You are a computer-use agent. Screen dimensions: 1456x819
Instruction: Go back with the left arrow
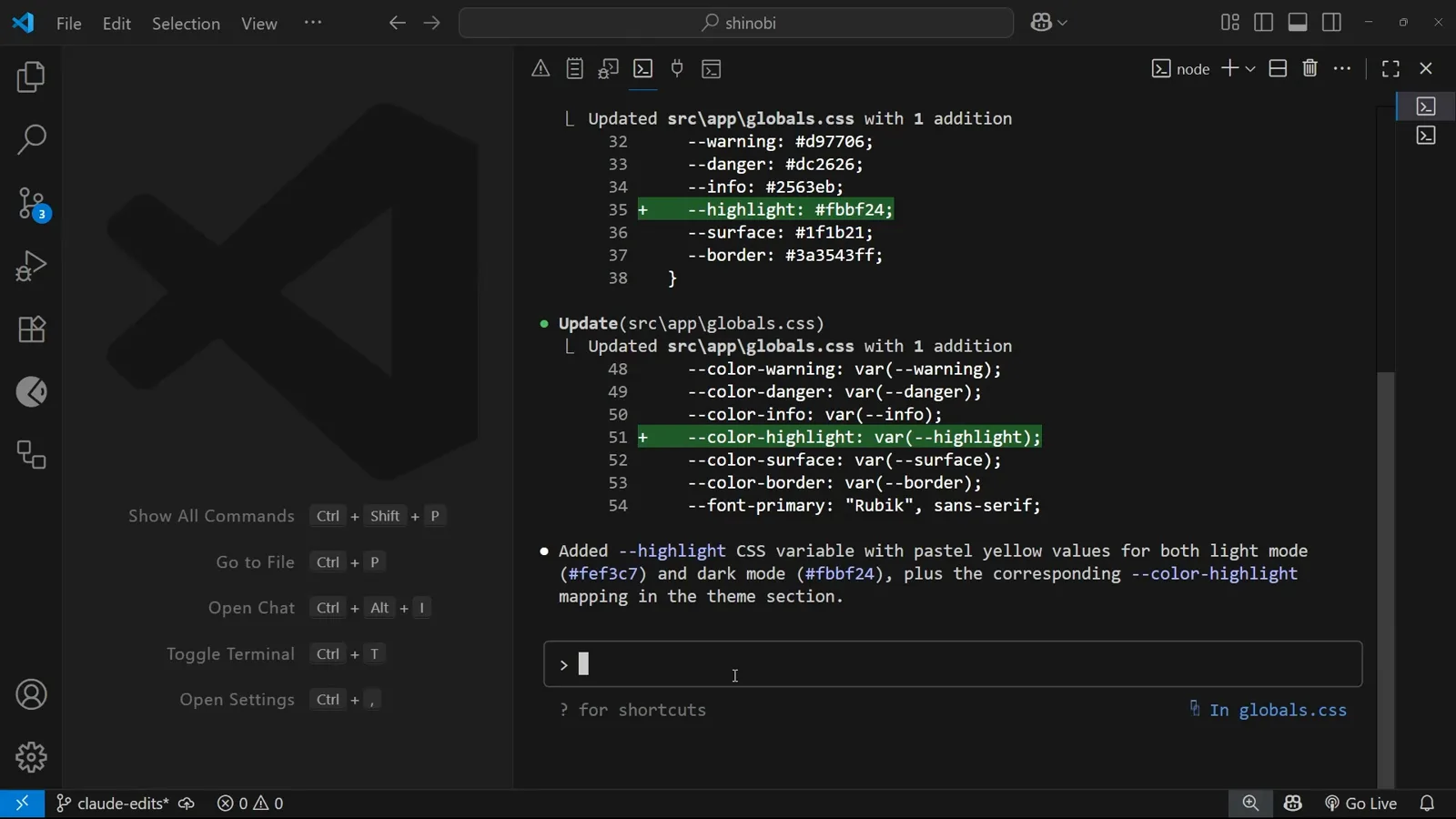397,23
